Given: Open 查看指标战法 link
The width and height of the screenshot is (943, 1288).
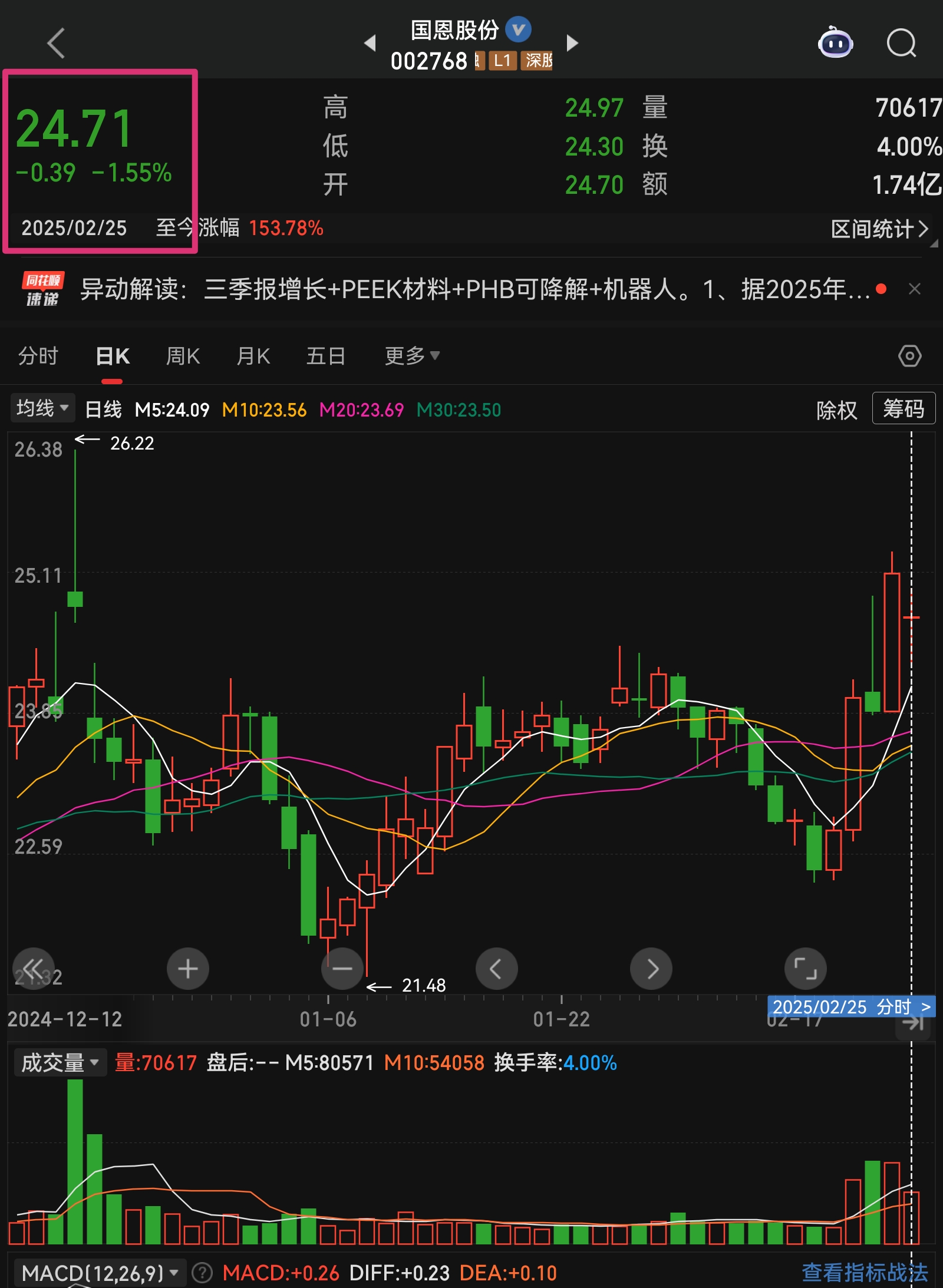Looking at the screenshot, I should pyautogui.click(x=865, y=1273).
